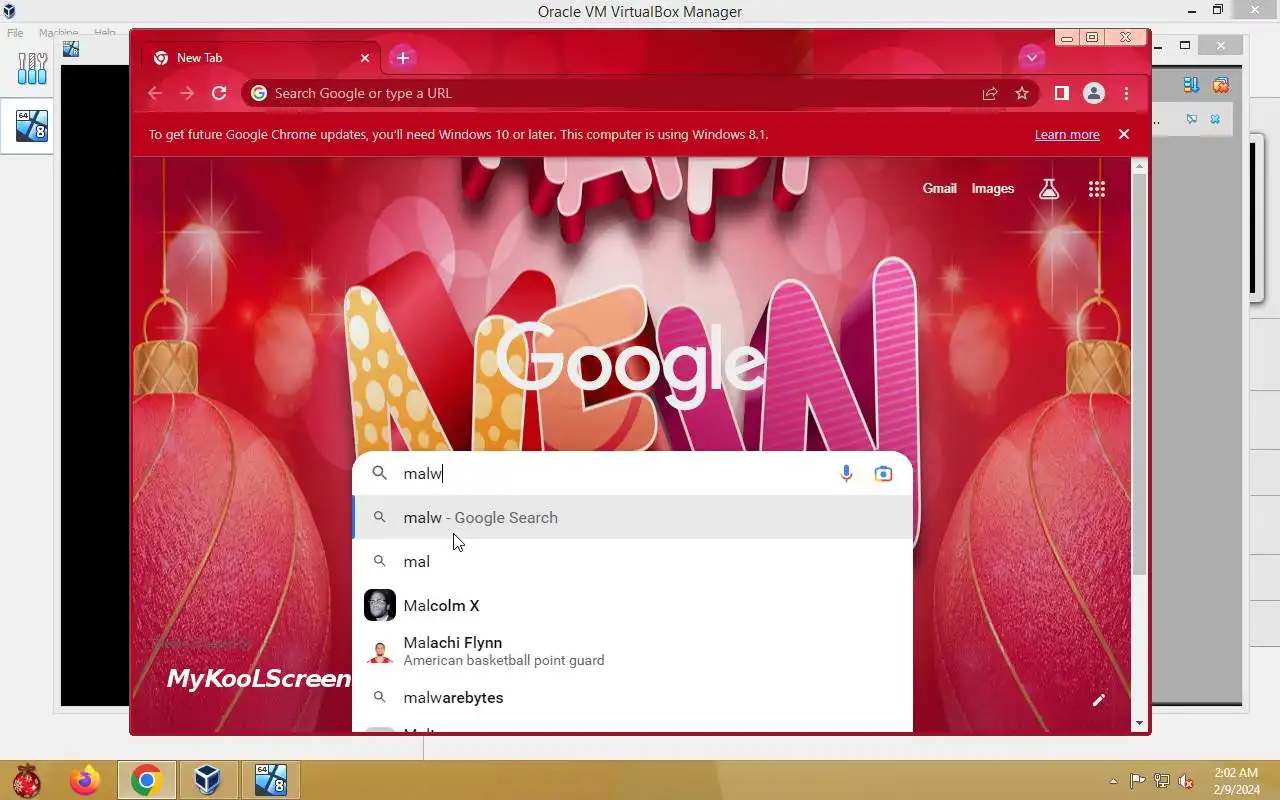1280x800 pixels.
Task: Open network tray icon
Action: coord(1162,781)
